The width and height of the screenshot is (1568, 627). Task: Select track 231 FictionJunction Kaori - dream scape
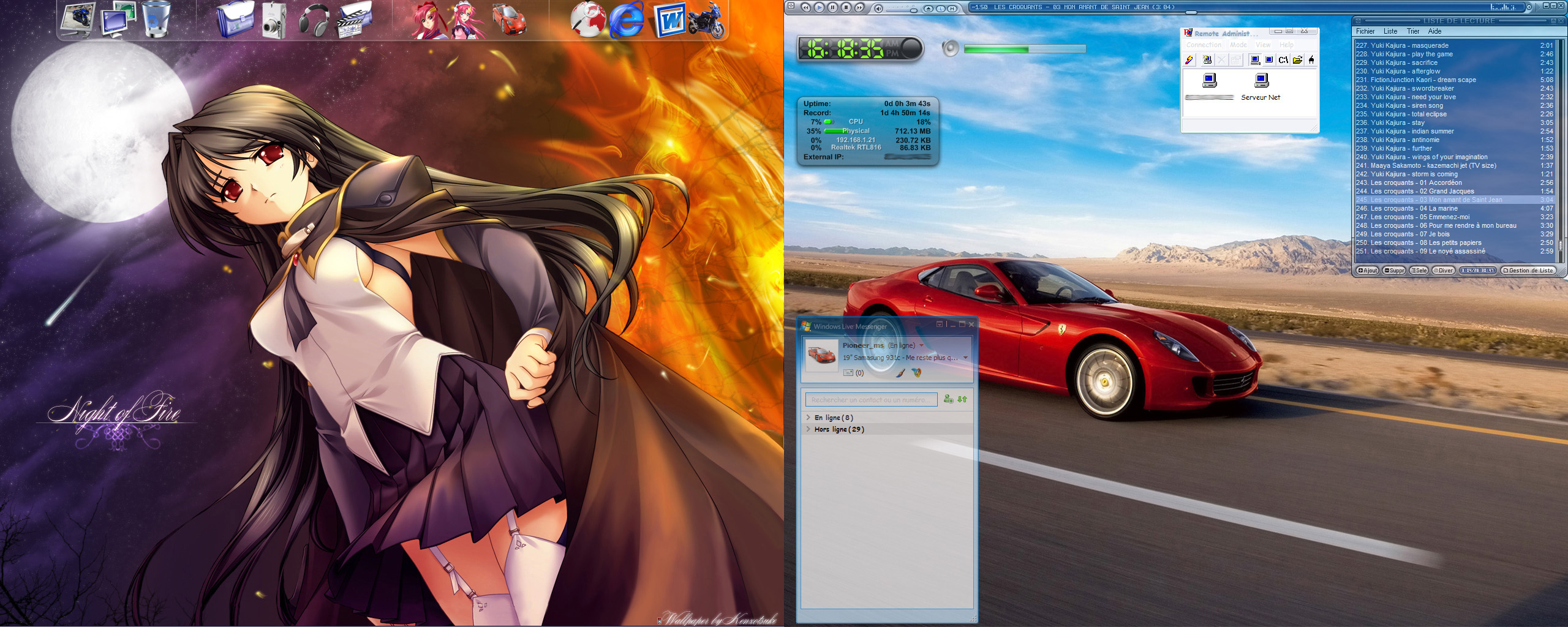click(1454, 80)
